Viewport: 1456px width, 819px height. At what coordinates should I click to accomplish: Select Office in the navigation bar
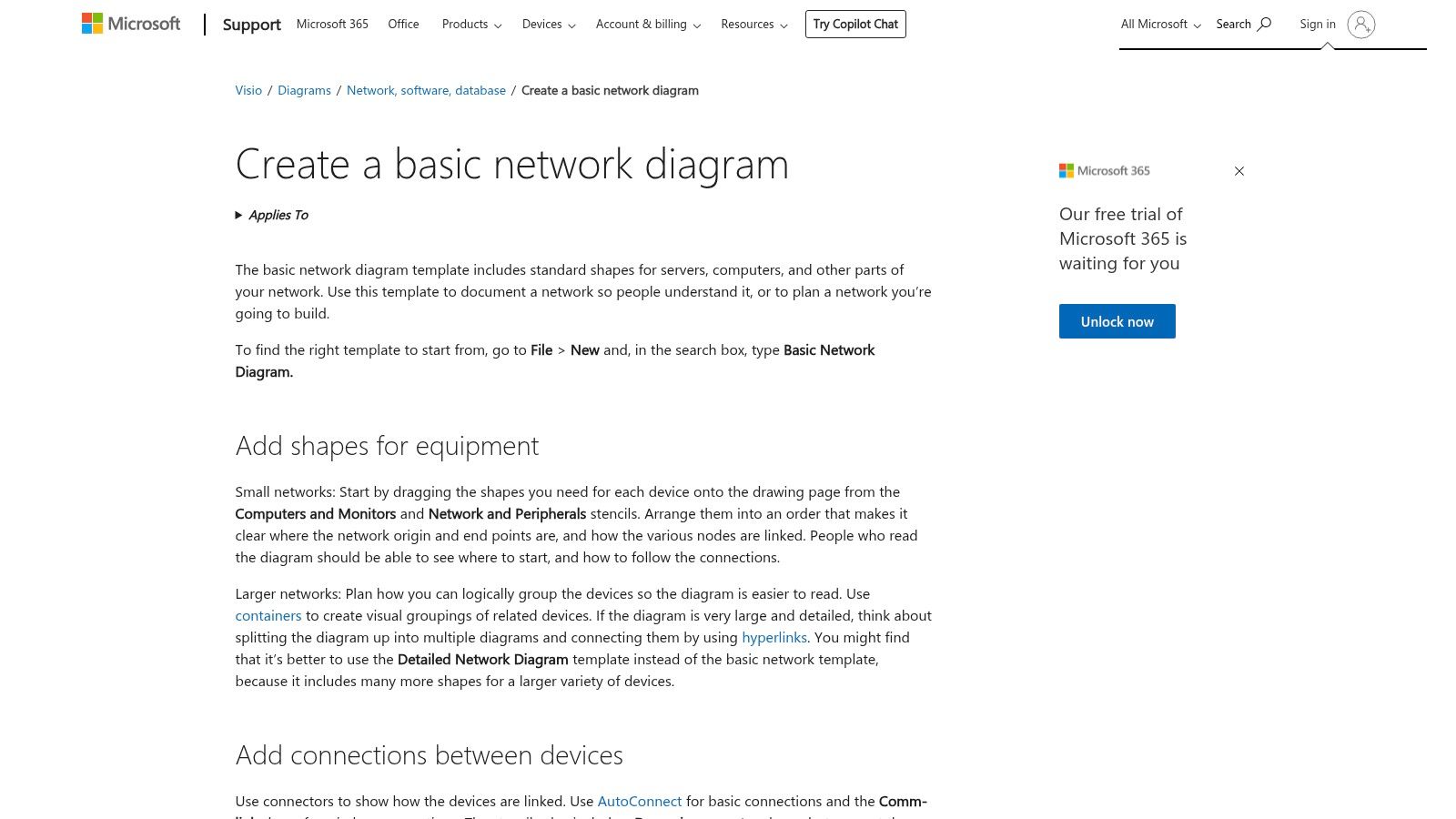[x=403, y=25]
